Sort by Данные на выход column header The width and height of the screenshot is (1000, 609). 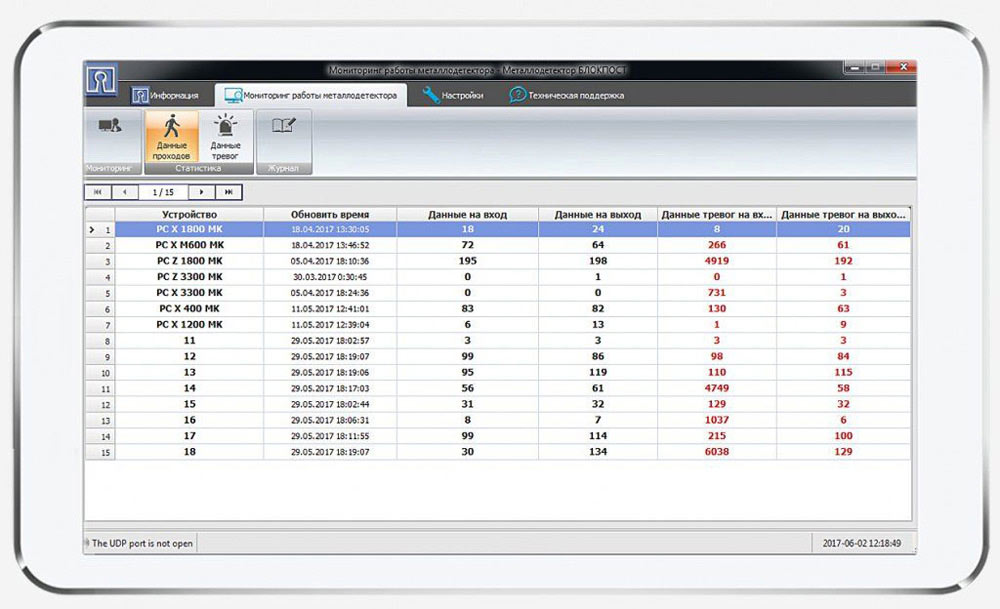(598, 214)
